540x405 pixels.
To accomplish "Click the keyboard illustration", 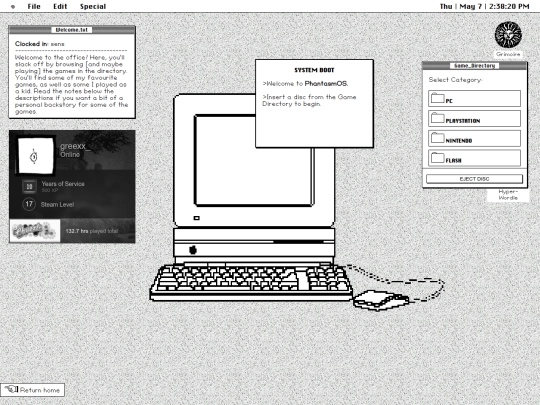I will [251, 282].
